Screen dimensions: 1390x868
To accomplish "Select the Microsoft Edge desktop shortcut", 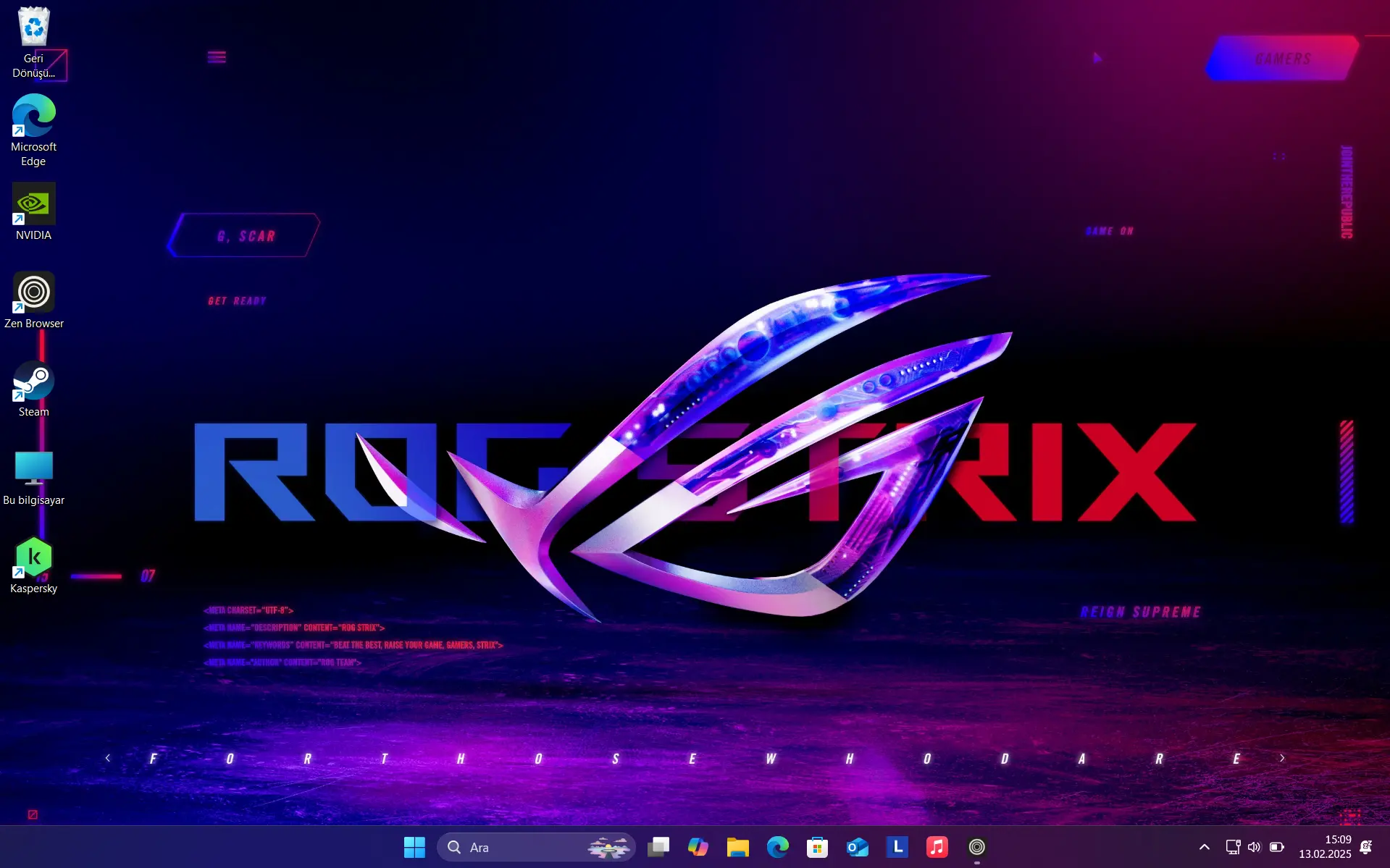I will 33,130.
